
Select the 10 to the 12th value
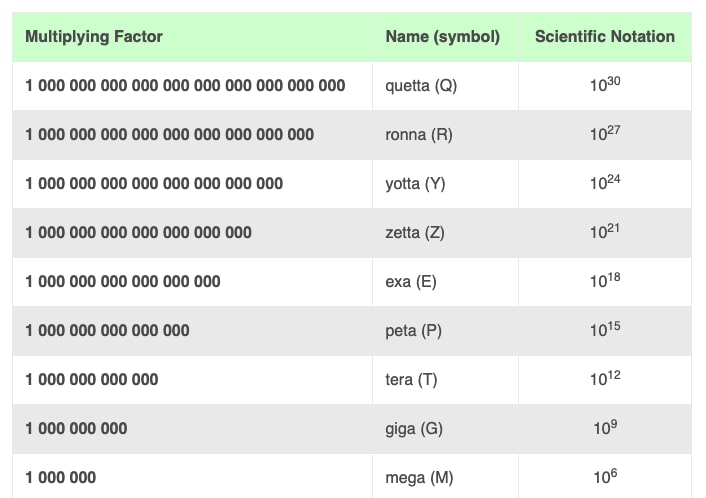pos(605,379)
